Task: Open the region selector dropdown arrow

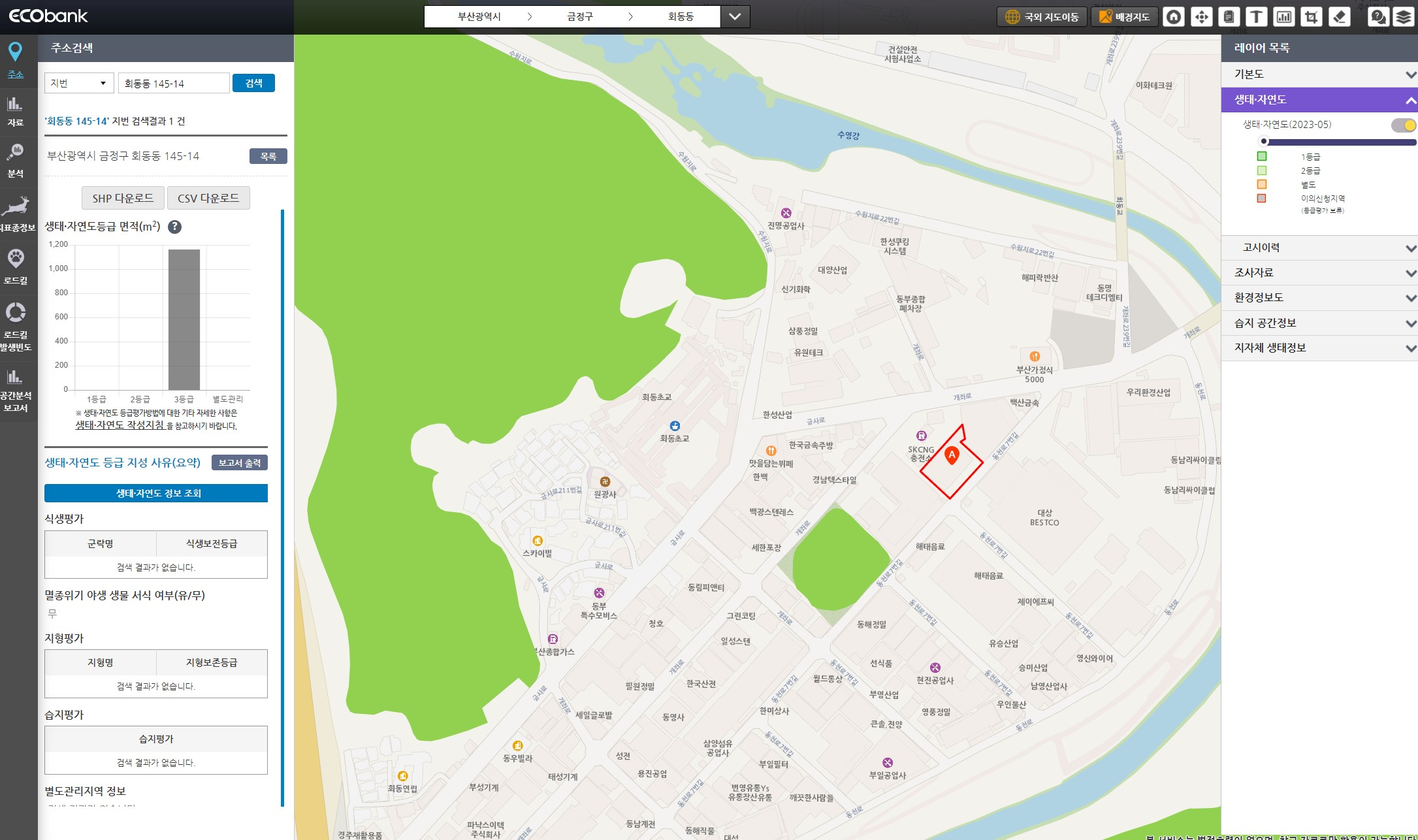Action: [735, 17]
